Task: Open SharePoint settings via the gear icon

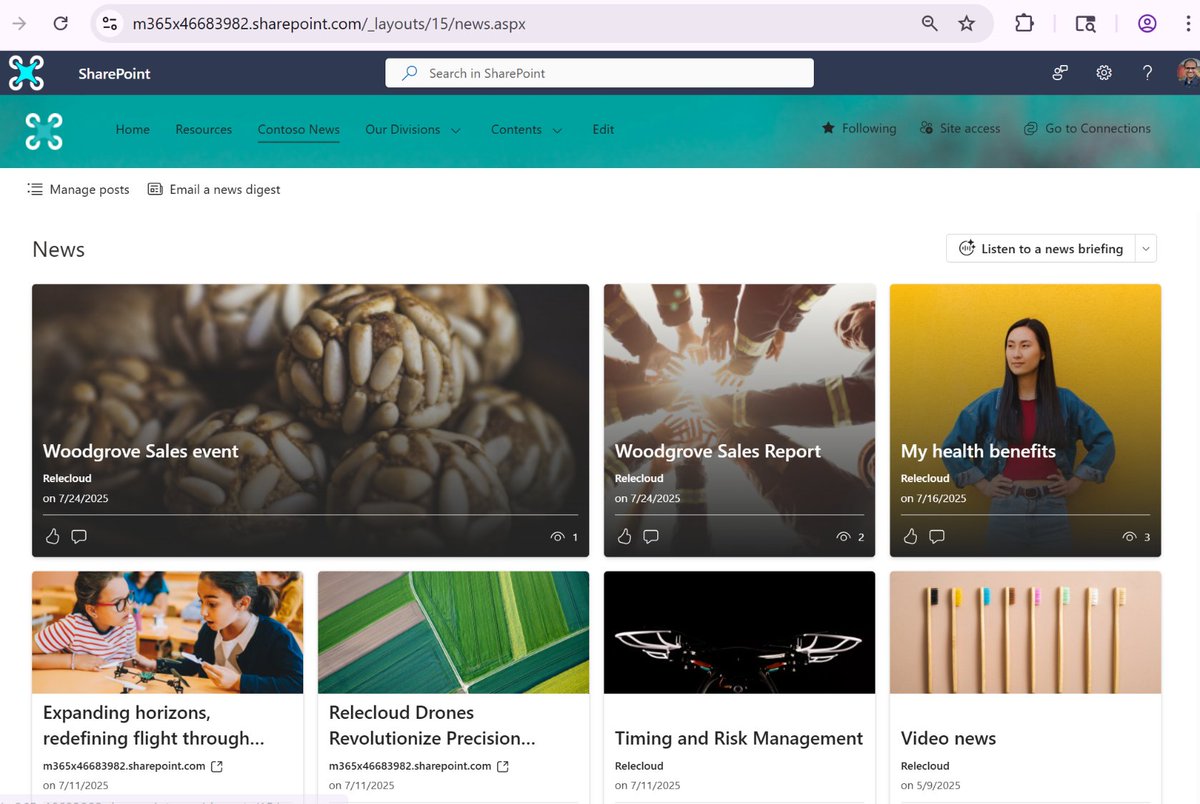Action: pyautogui.click(x=1103, y=73)
